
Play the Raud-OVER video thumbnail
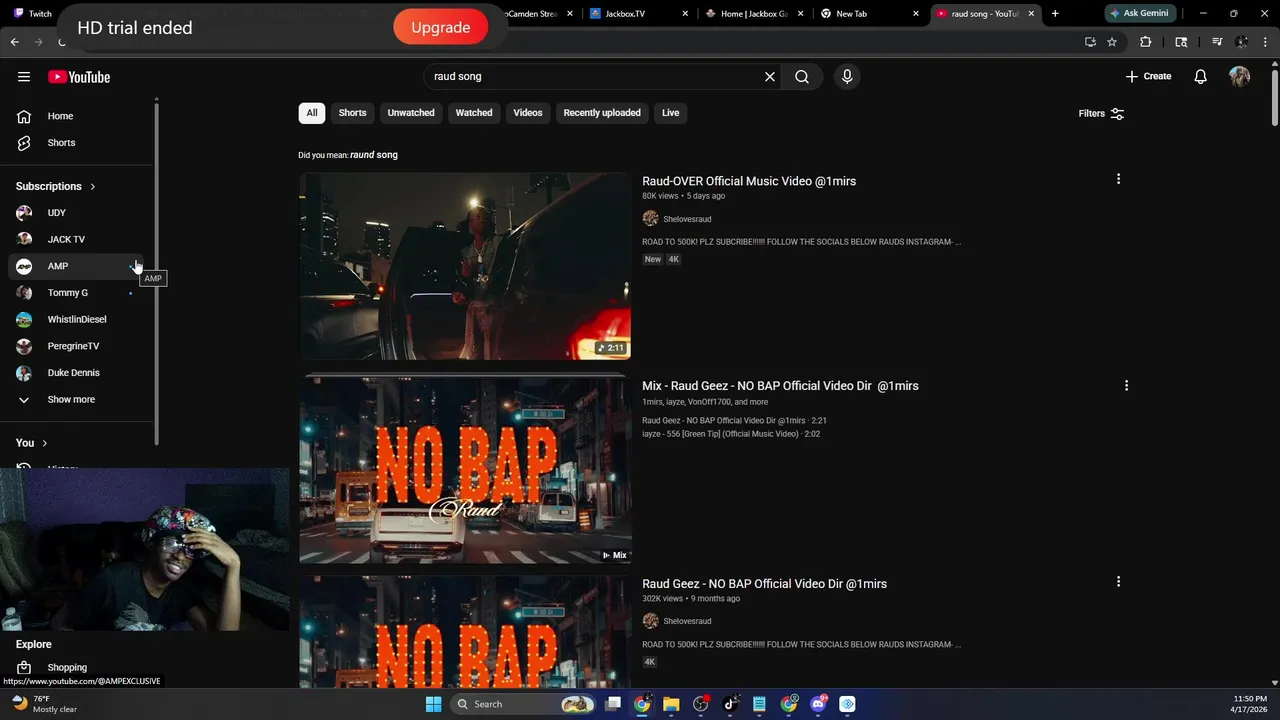(x=465, y=266)
